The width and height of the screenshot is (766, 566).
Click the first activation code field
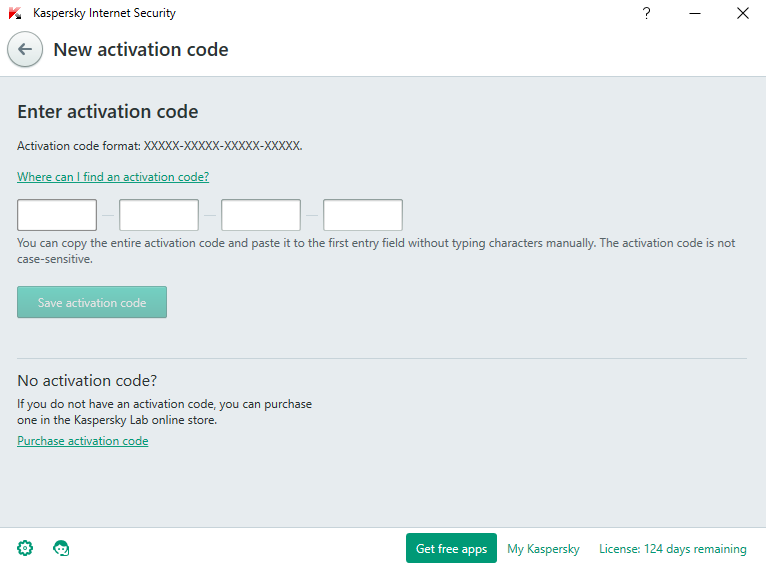pyautogui.click(x=57, y=215)
